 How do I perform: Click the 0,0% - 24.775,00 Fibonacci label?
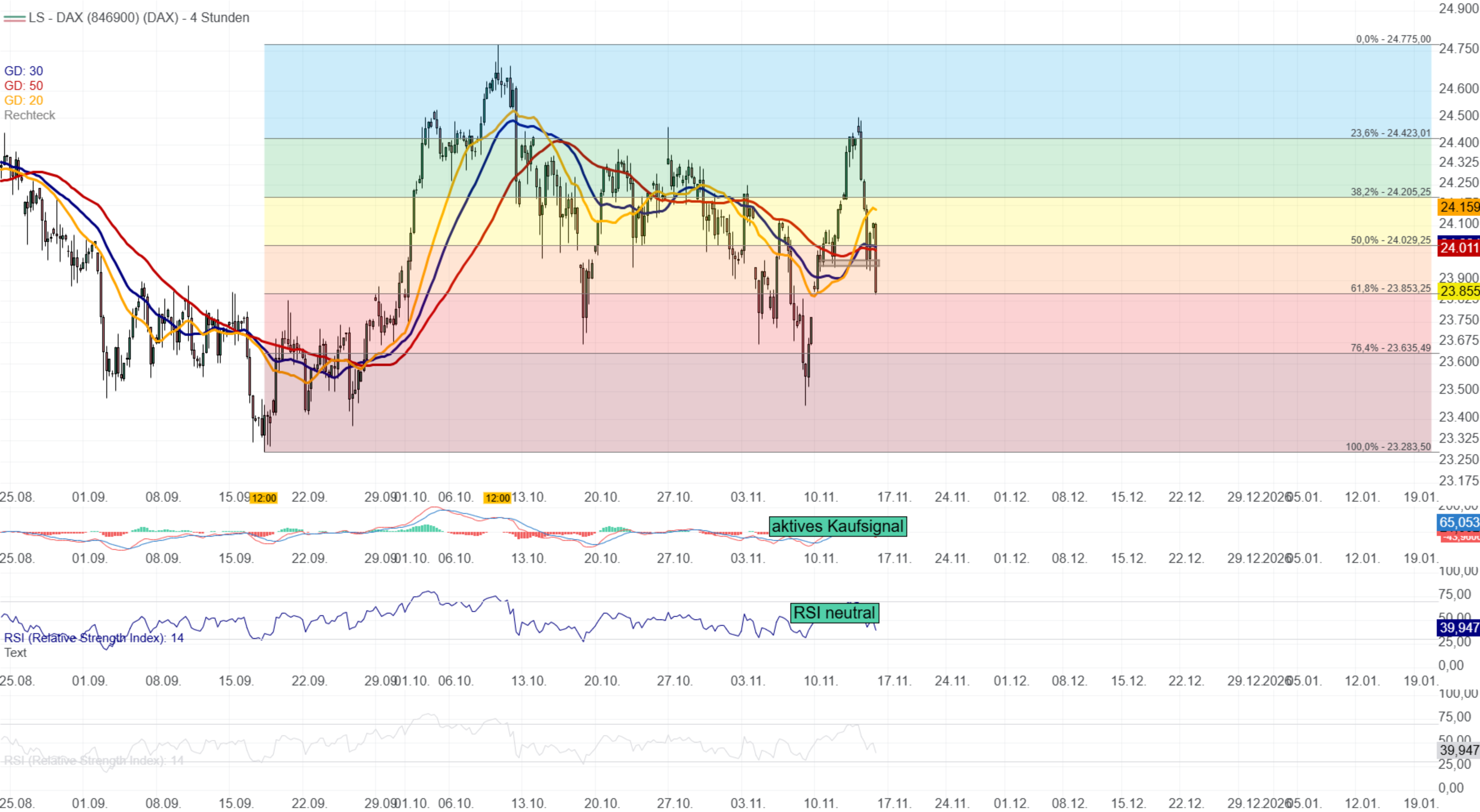coord(1393,39)
